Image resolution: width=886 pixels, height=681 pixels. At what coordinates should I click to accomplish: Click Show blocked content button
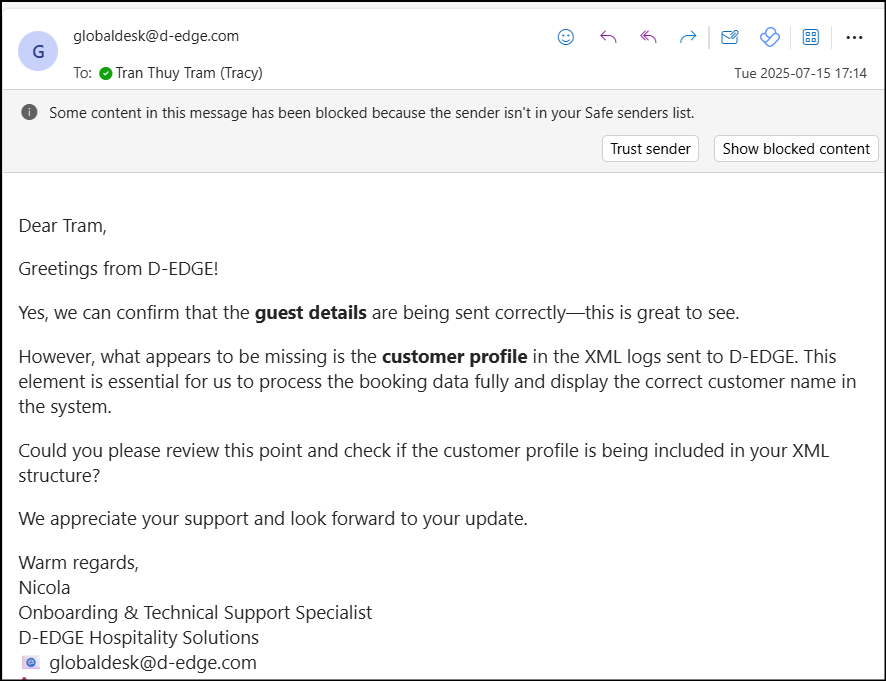[796, 149]
